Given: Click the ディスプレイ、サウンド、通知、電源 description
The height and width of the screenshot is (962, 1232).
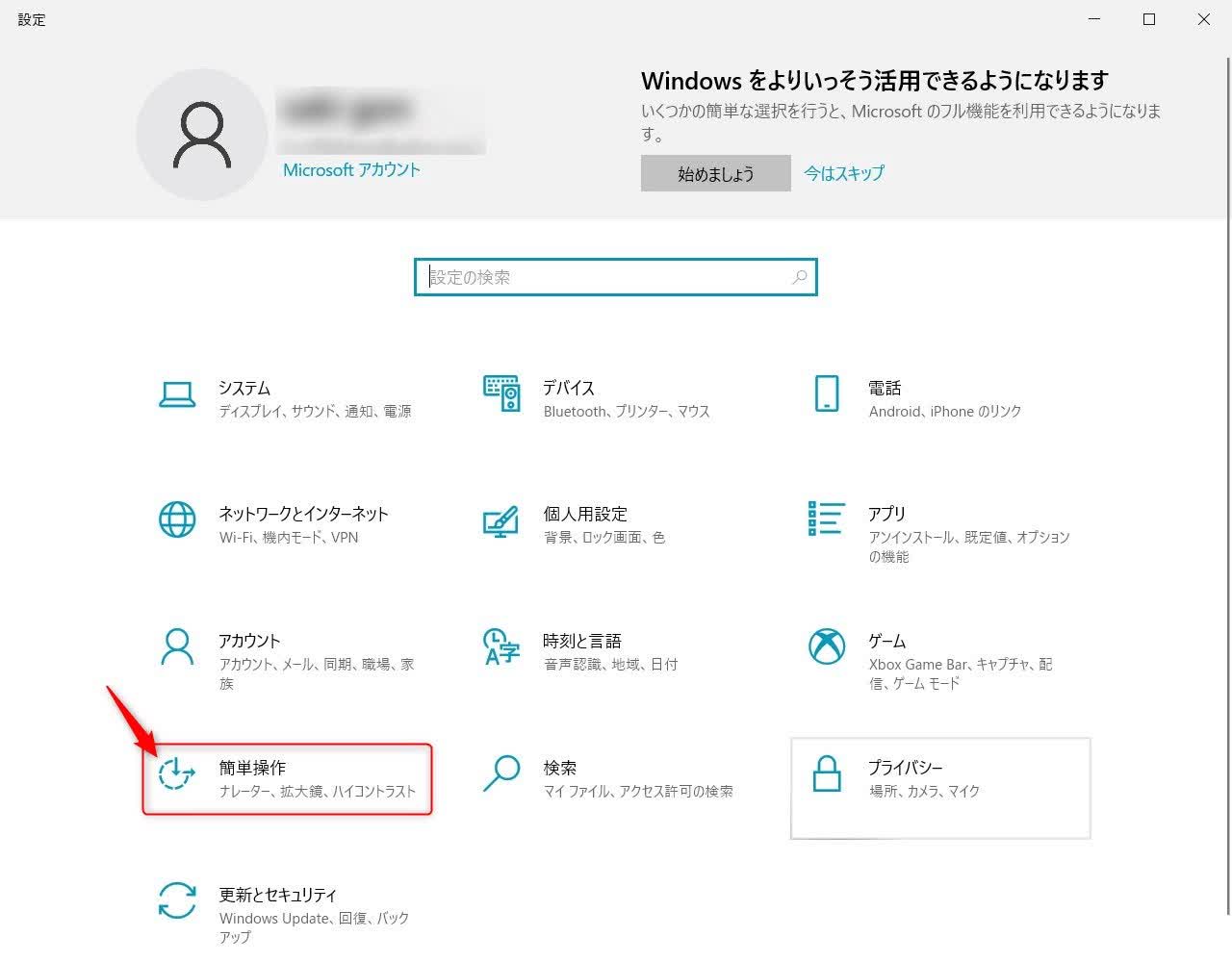Looking at the screenshot, I should tap(316, 411).
